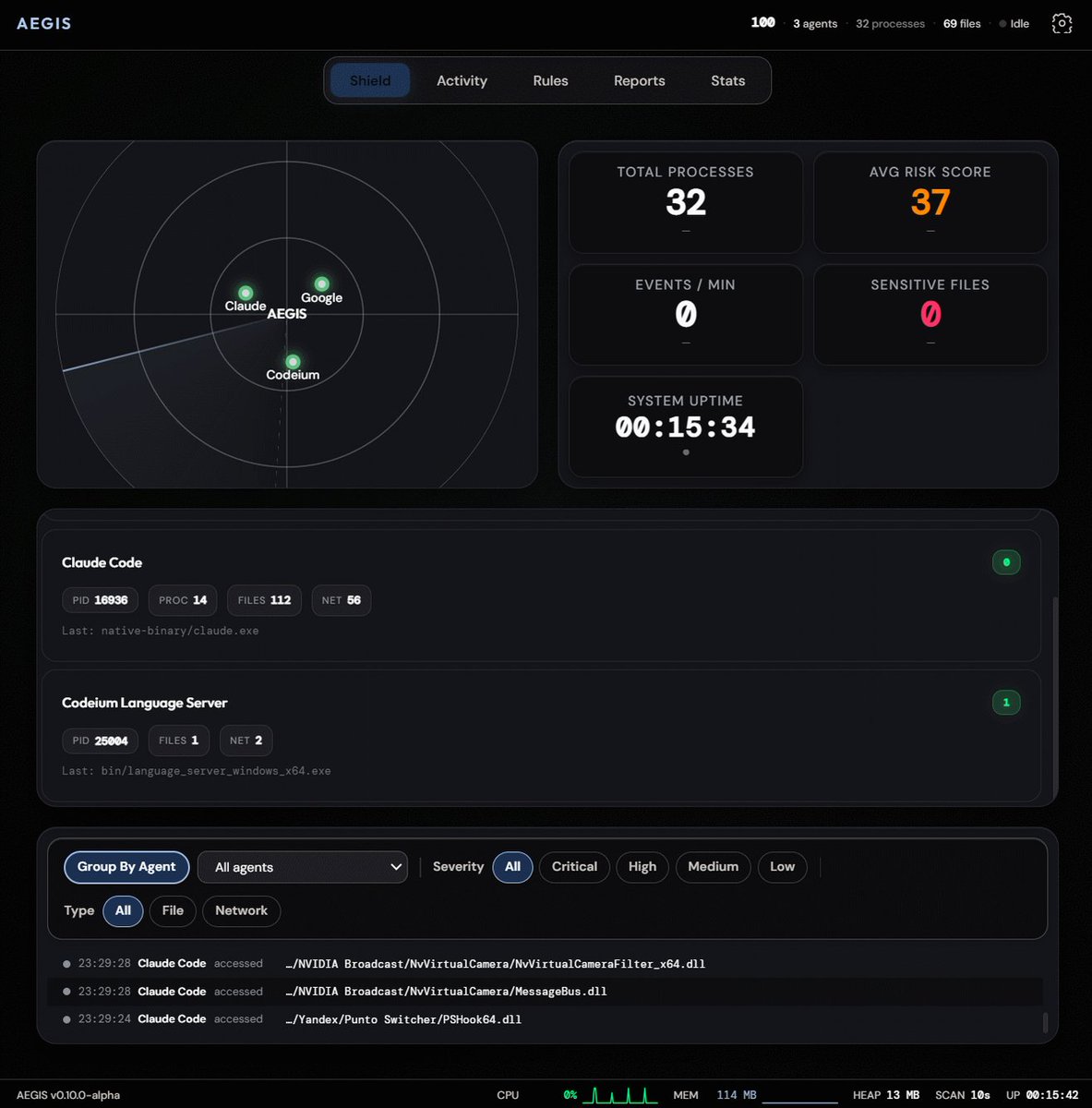Filter severity by Critical
The width and height of the screenshot is (1092, 1108).
tap(574, 867)
